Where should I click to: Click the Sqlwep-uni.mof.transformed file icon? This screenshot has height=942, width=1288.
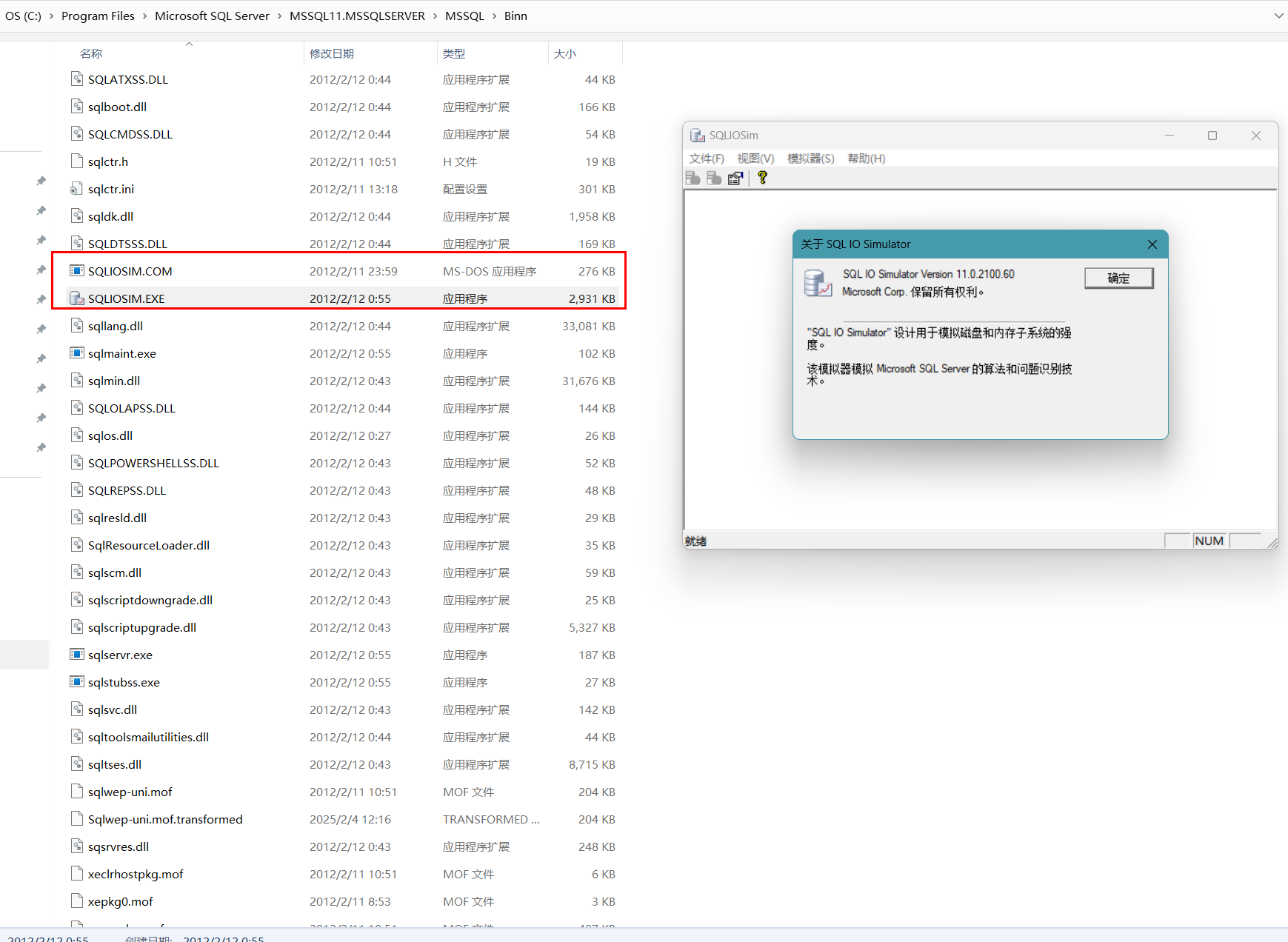tap(76, 819)
